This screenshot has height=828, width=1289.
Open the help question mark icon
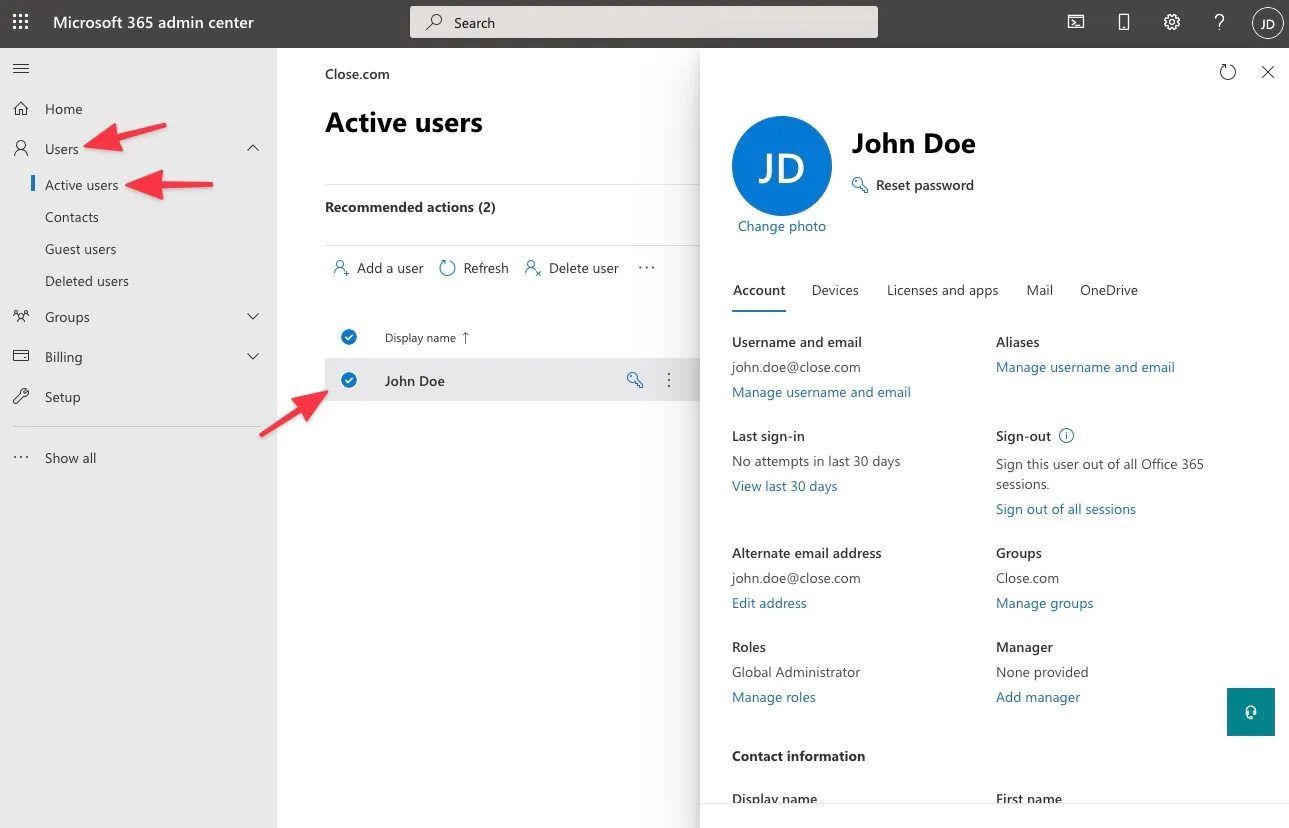[1220, 22]
